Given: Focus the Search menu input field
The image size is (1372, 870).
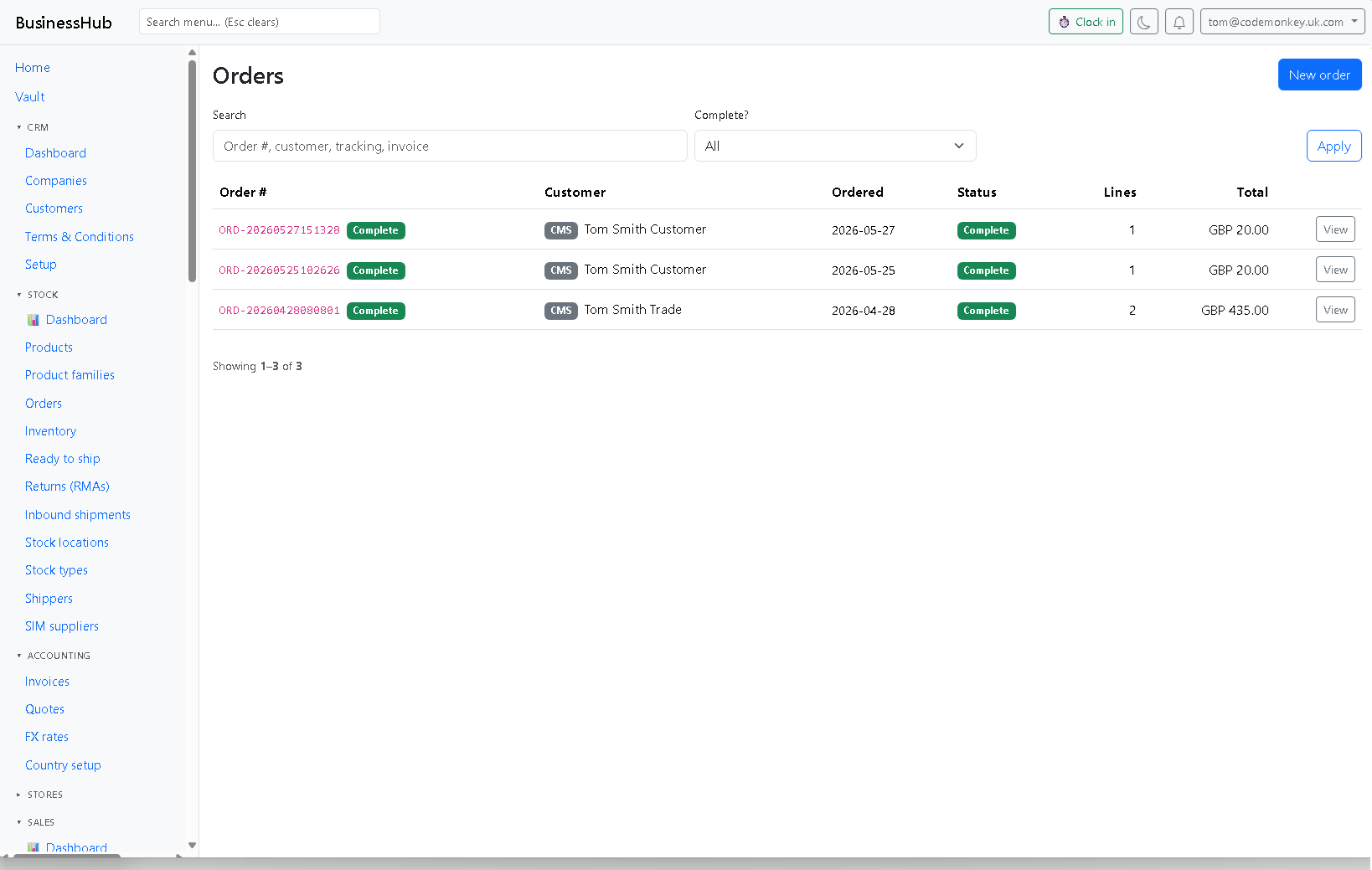Looking at the screenshot, I should click(260, 22).
